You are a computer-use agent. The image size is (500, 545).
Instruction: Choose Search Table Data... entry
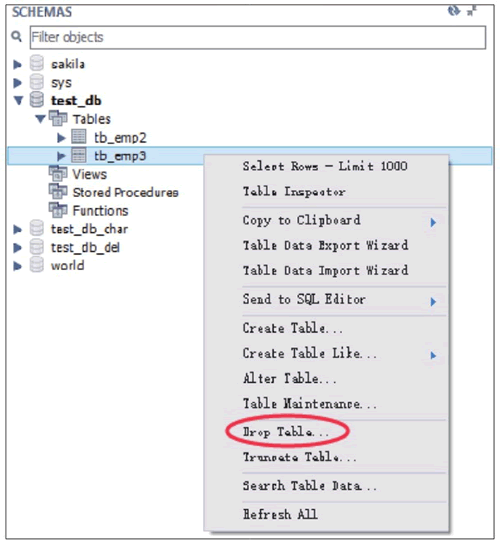(x=310, y=486)
